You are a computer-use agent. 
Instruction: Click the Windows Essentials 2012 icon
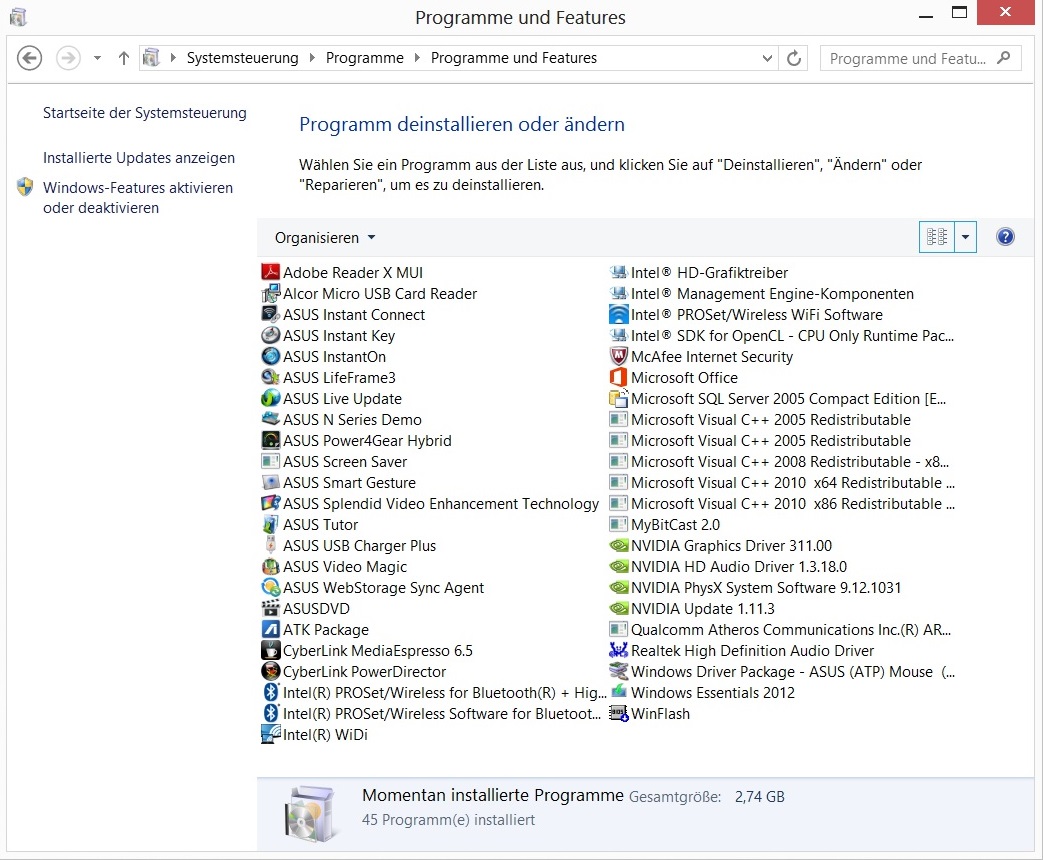pyautogui.click(x=619, y=692)
